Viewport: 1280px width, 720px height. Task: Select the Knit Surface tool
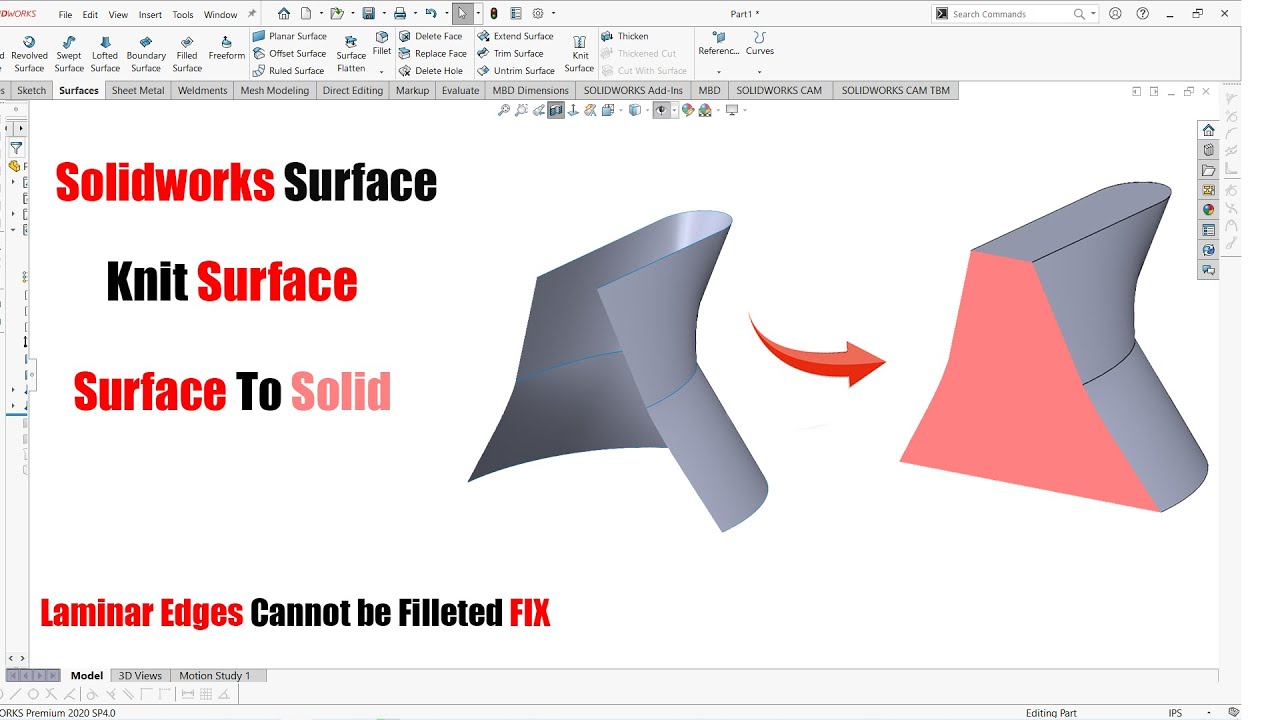click(579, 54)
